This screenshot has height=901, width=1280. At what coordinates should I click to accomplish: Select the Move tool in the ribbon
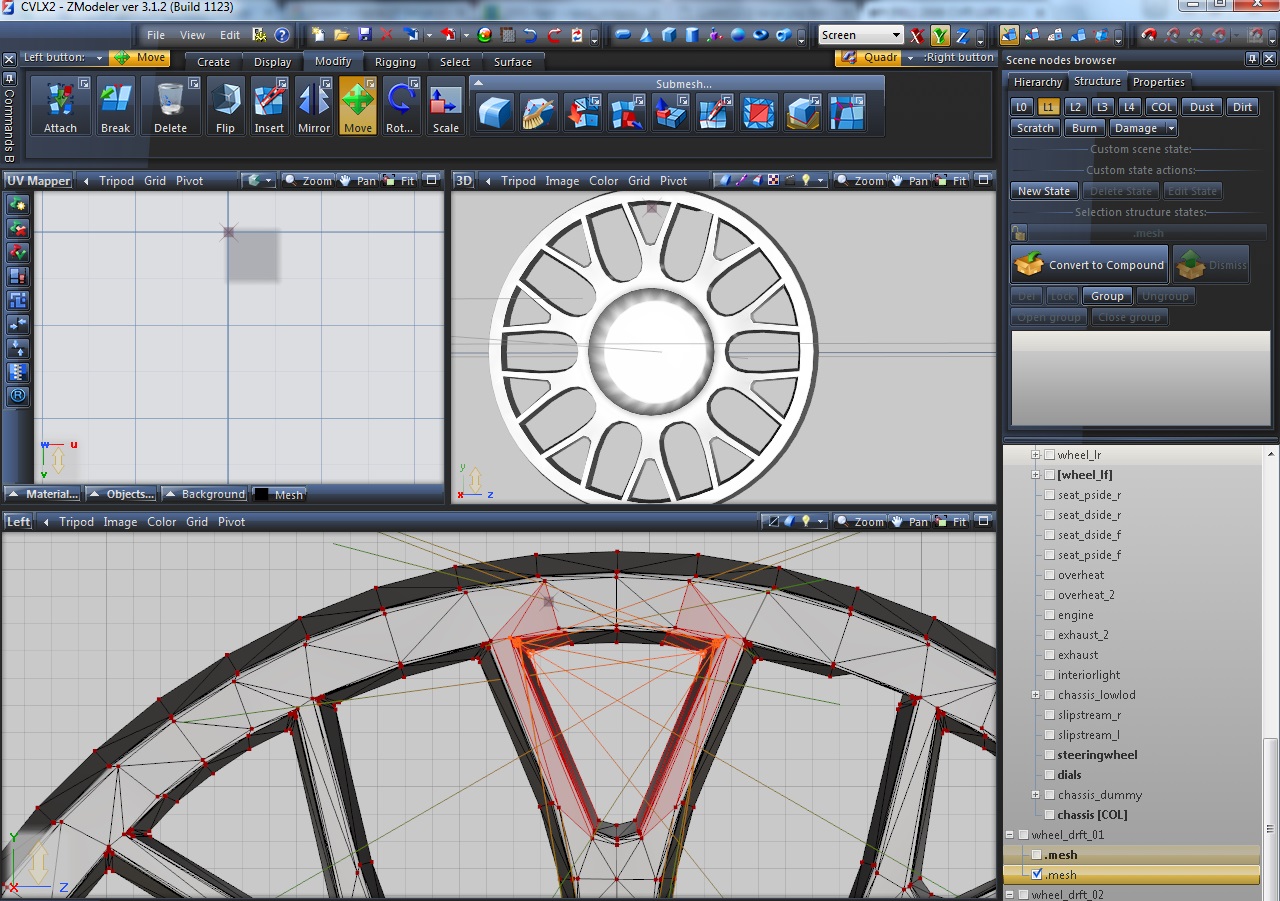[x=358, y=106]
